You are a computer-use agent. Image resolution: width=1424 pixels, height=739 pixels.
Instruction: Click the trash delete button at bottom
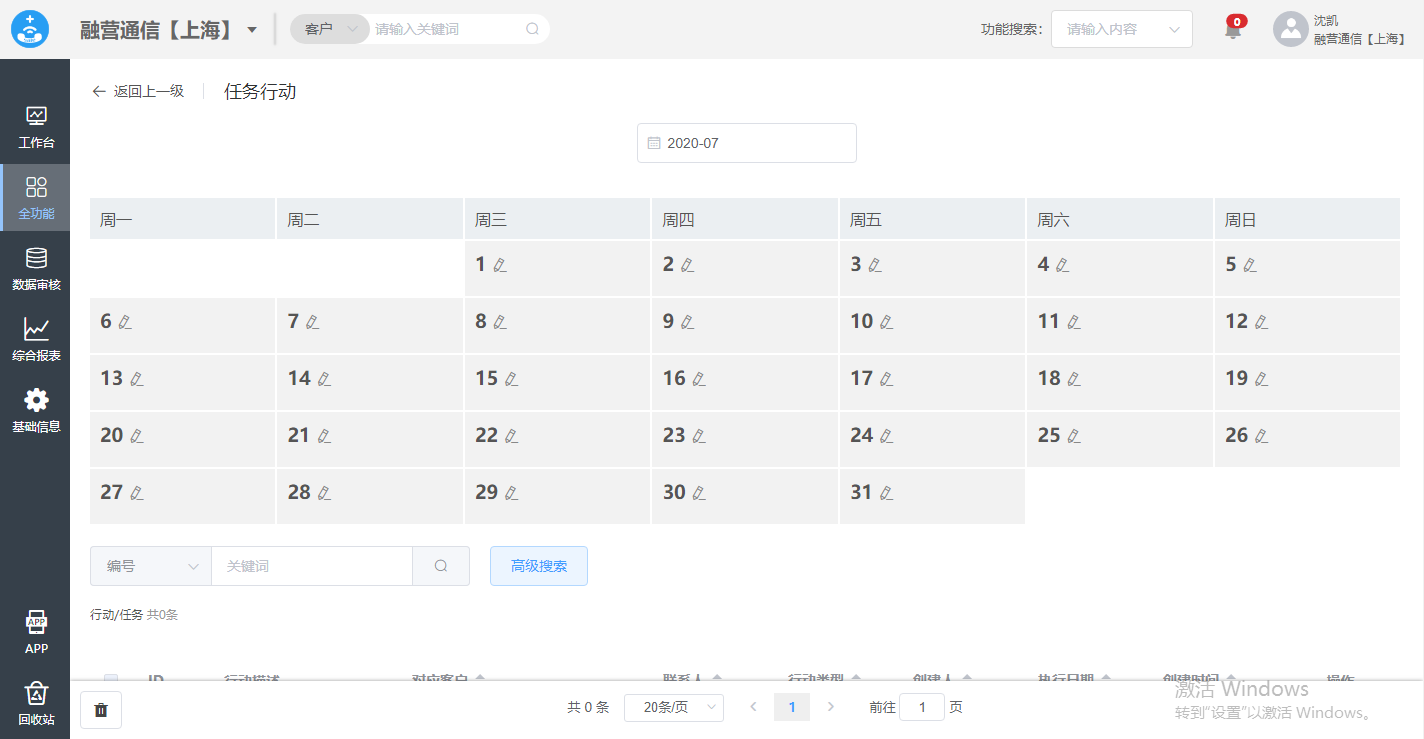pos(101,709)
